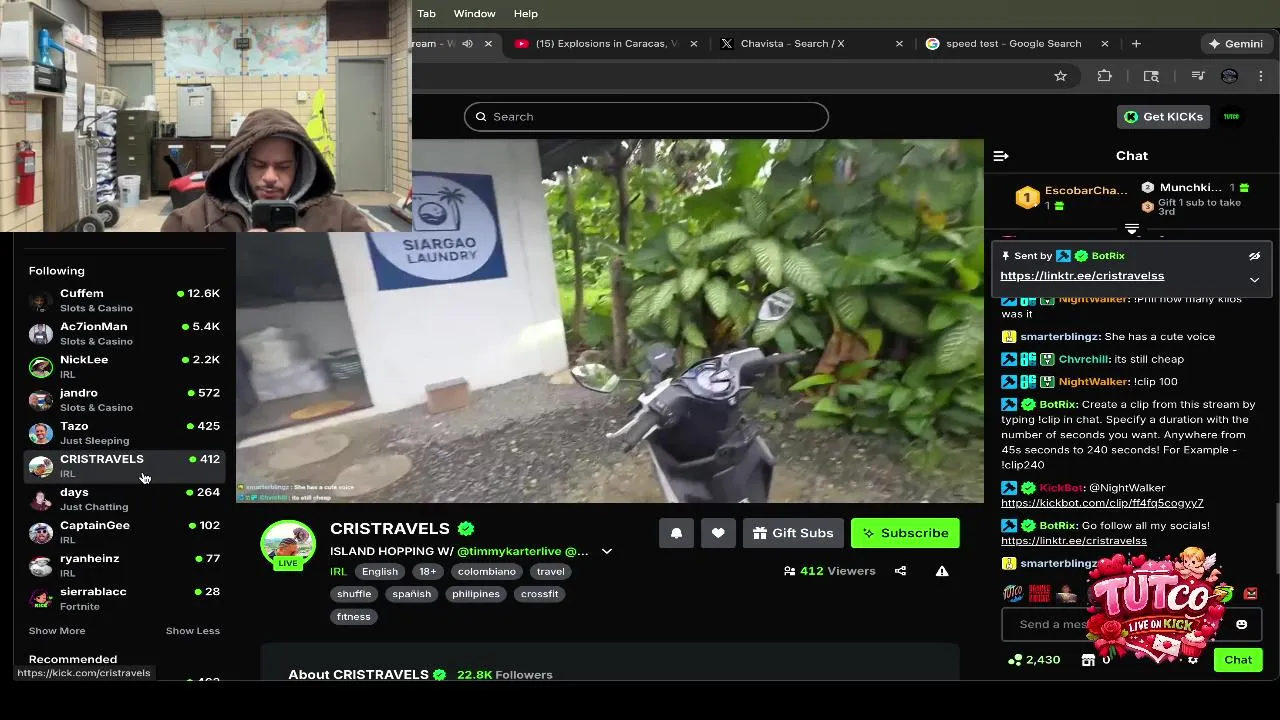Screen dimensions: 1280x720
Task: Open a new browser tab
Action: (x=1136, y=44)
